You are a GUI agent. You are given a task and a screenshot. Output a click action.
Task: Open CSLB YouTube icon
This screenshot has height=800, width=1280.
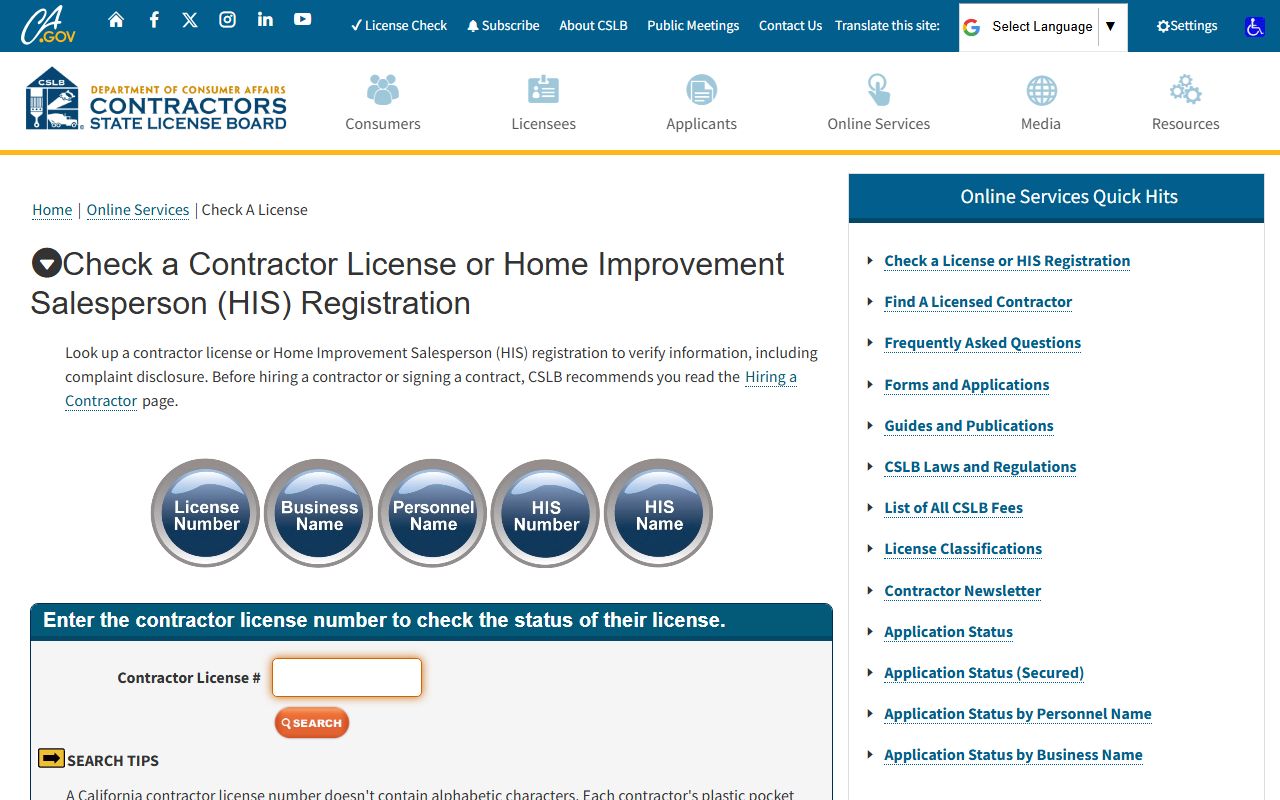[302, 19]
